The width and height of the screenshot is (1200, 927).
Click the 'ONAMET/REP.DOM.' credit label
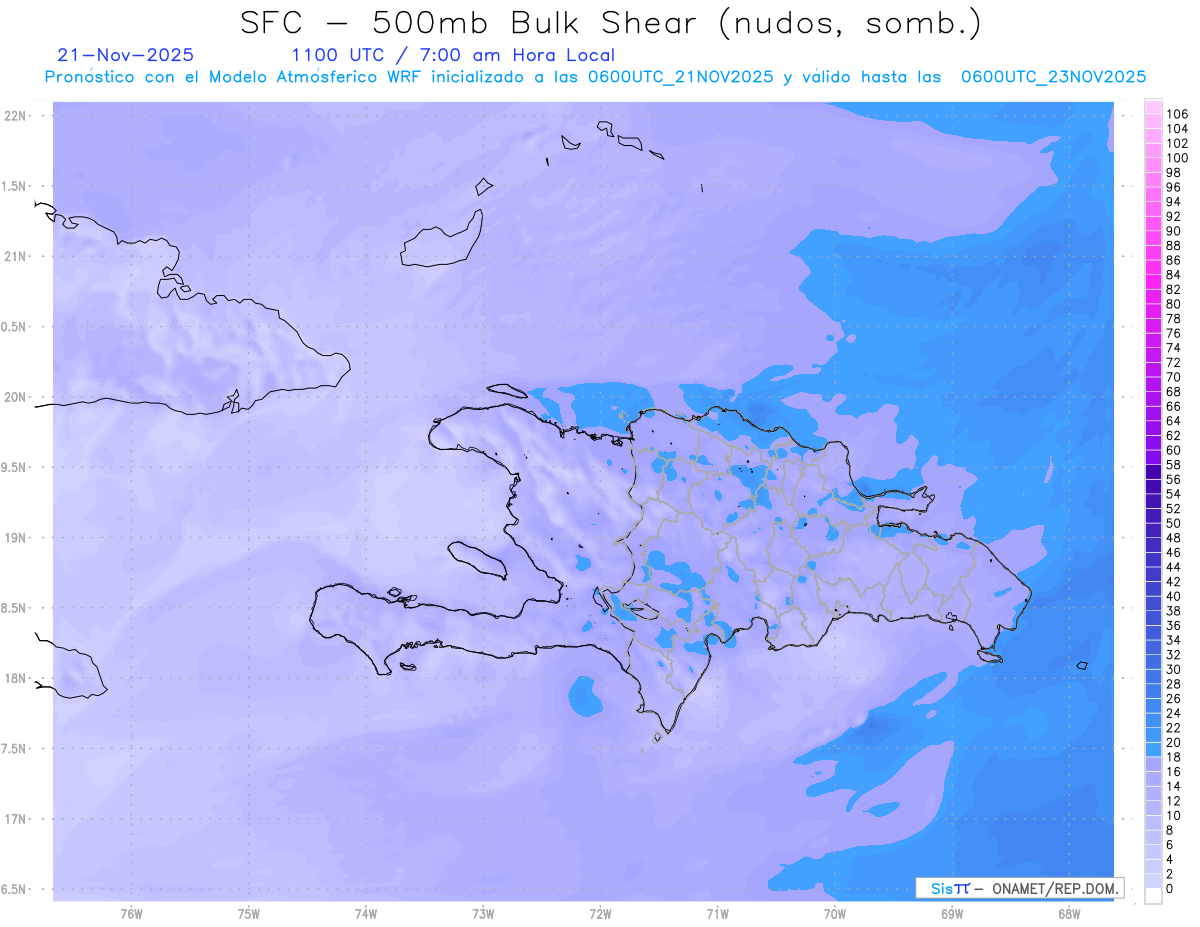pyautogui.click(x=1053, y=888)
